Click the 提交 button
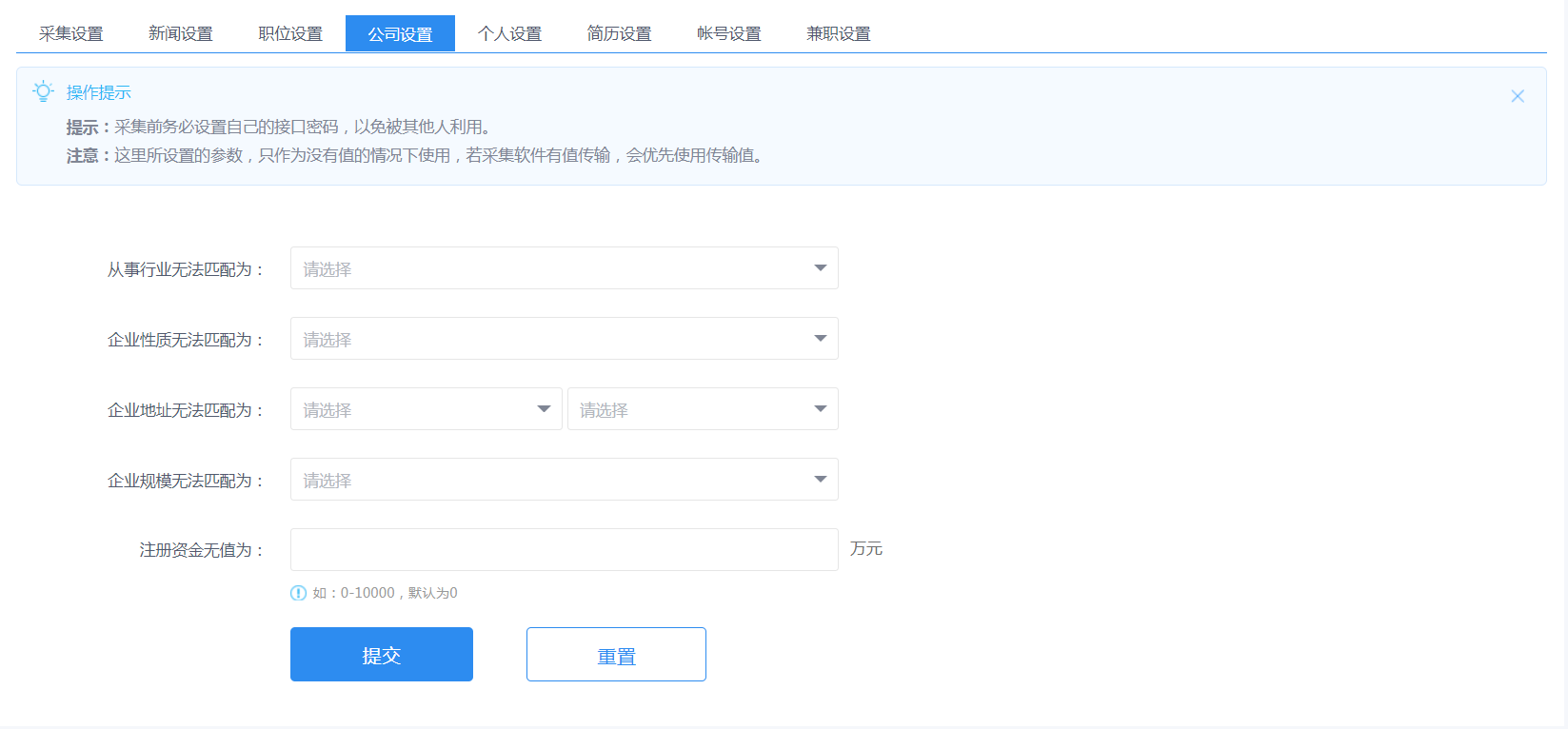Screen dimensions: 1568x729 point(382,655)
